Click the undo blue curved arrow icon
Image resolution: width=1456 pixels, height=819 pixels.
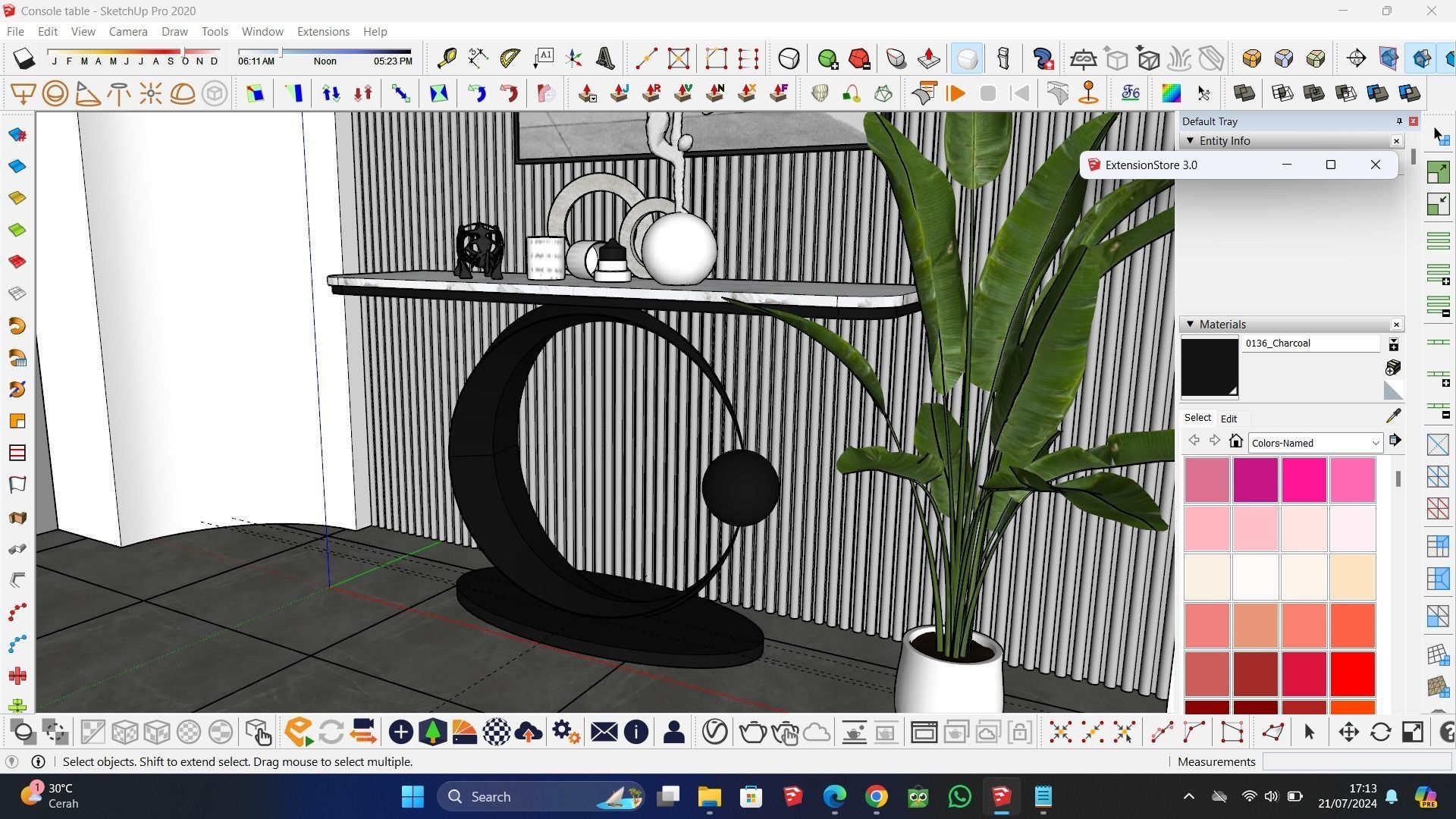click(x=476, y=93)
